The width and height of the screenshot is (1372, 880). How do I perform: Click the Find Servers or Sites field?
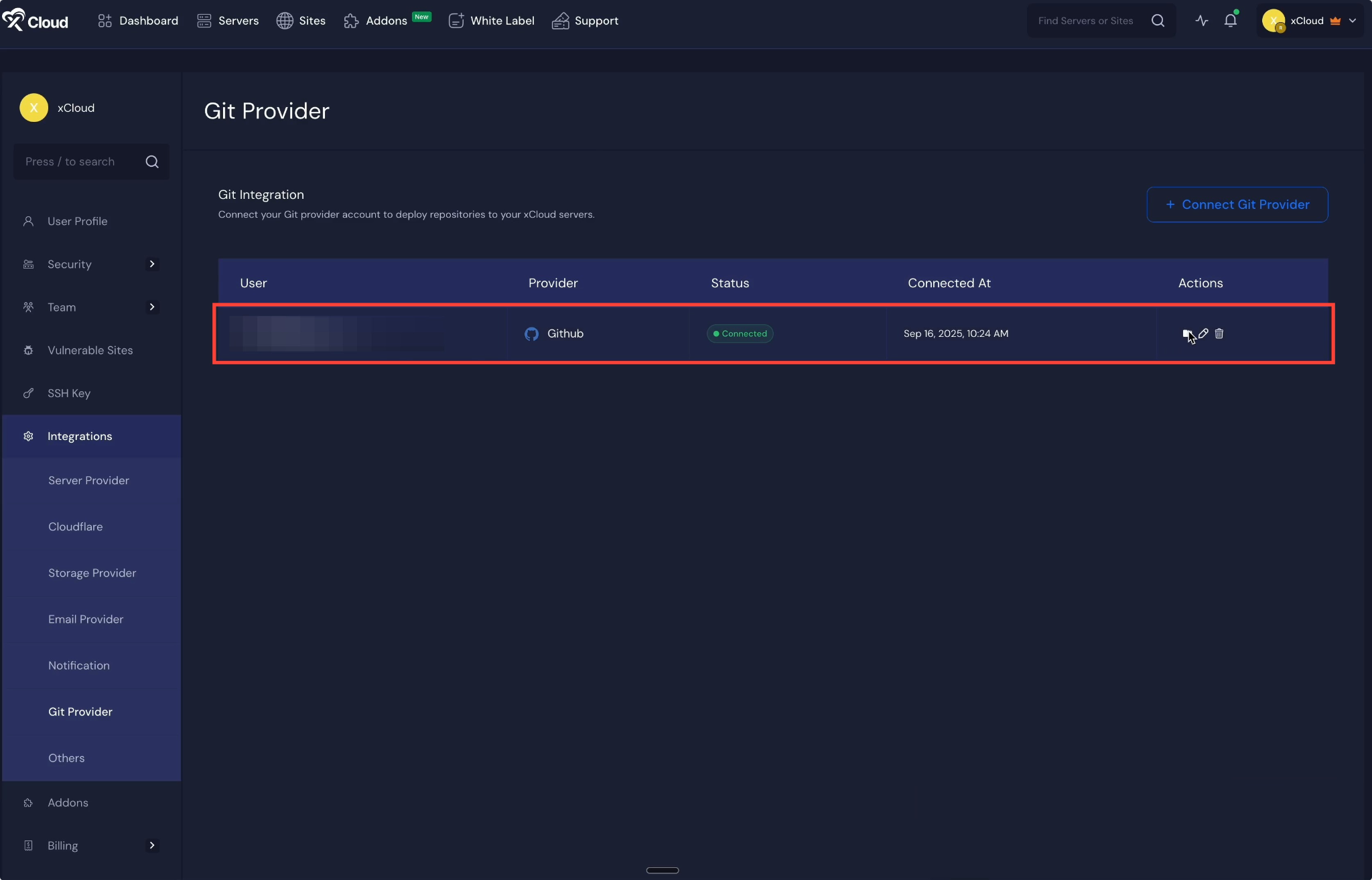pos(1085,21)
